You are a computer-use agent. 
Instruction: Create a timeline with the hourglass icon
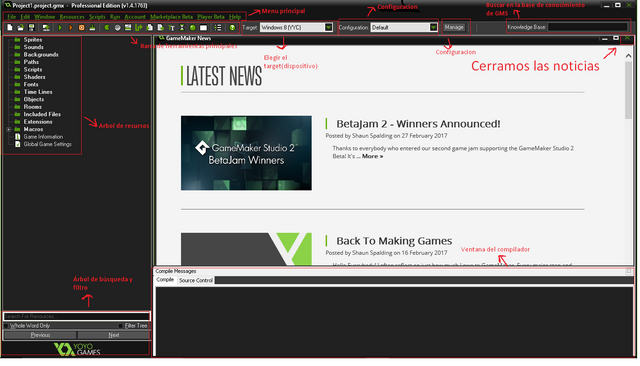(x=182, y=28)
